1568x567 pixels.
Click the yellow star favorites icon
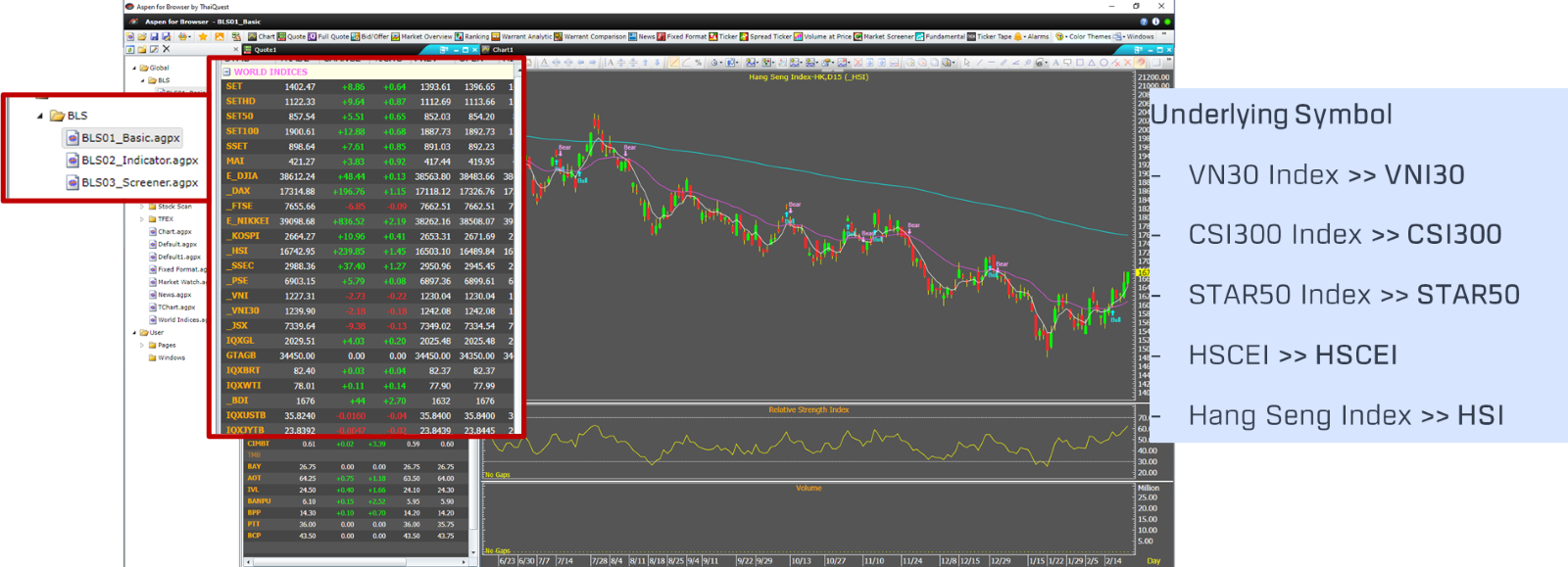pos(203,36)
